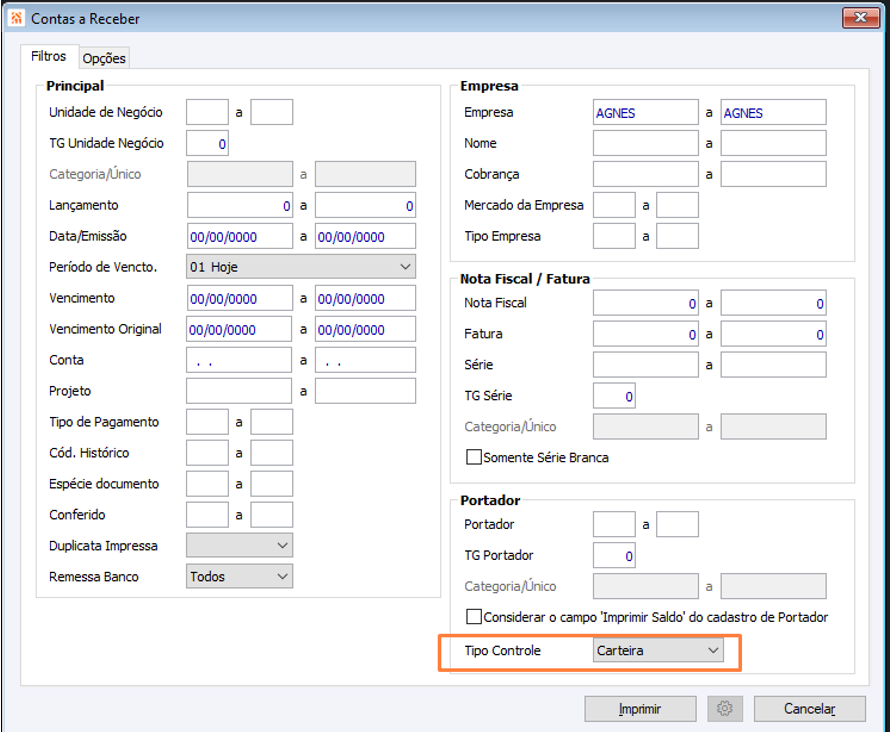Close the Contas a Receber window
The width and height of the screenshot is (896, 732).
[855, 18]
